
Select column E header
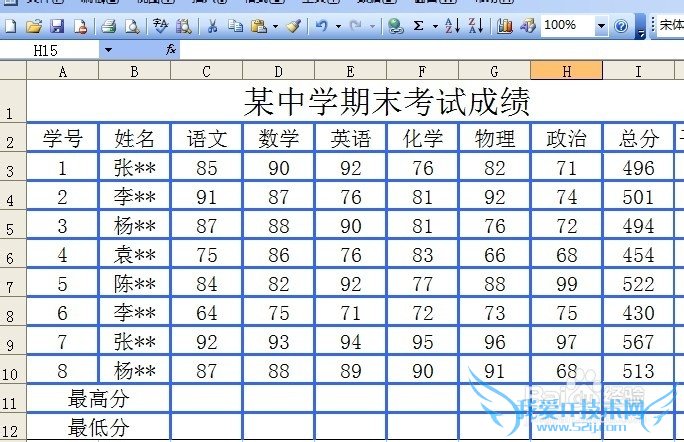coord(350,71)
